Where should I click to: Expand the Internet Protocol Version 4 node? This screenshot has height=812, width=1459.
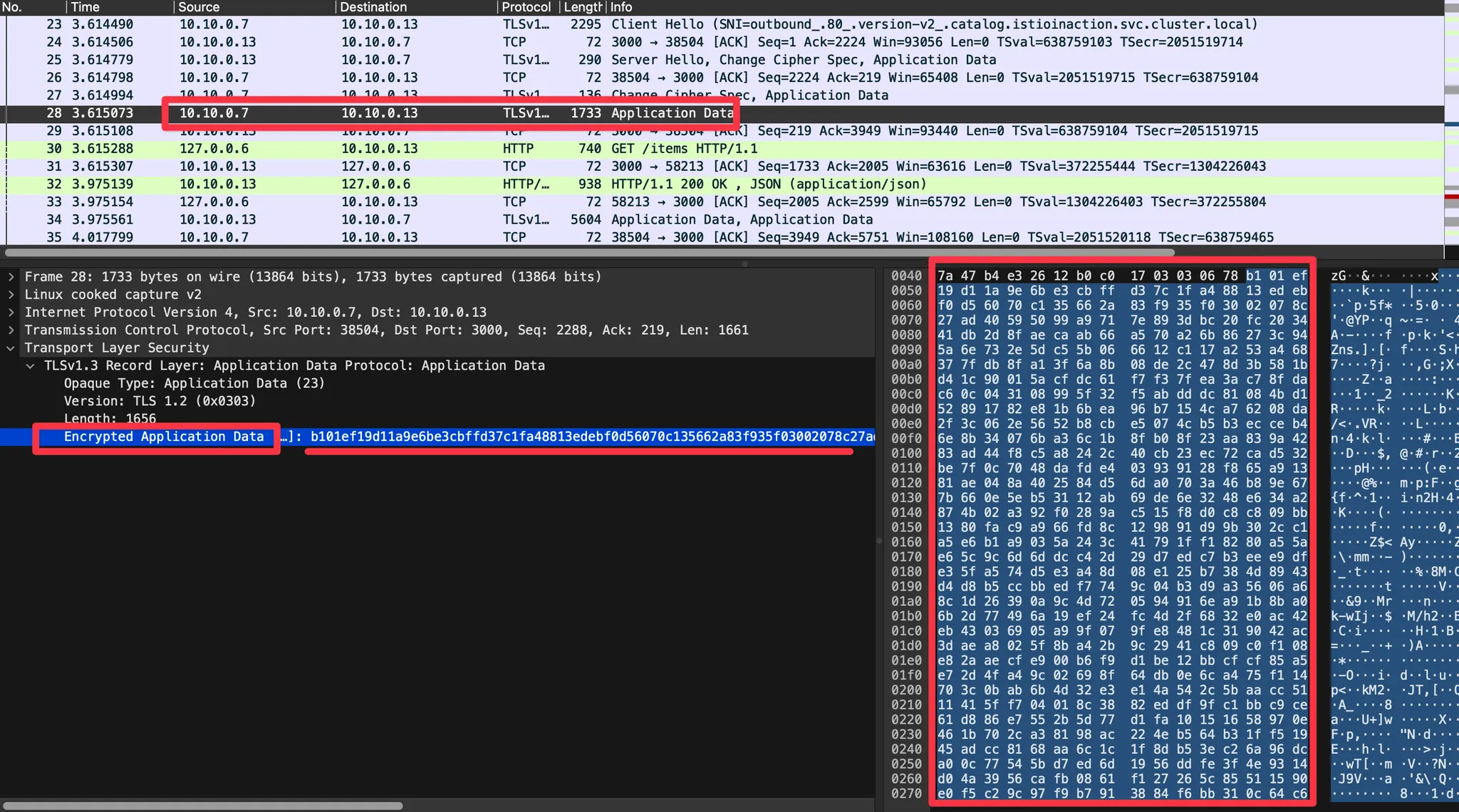11,313
